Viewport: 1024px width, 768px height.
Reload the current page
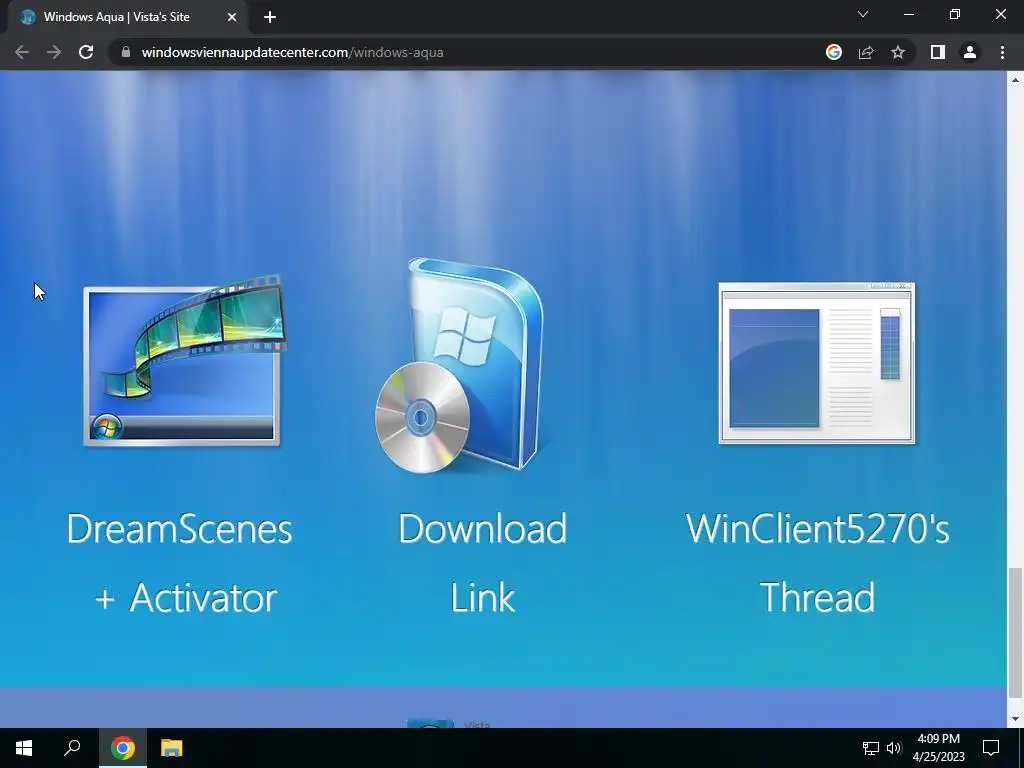pos(86,52)
